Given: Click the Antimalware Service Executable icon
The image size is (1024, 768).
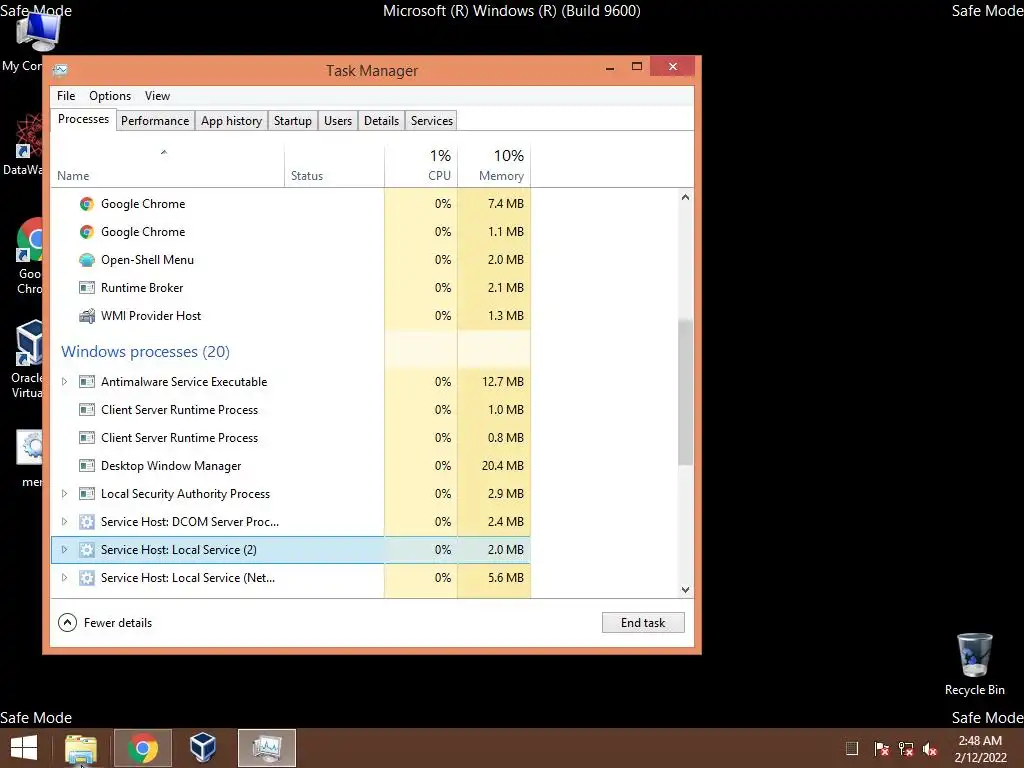Looking at the screenshot, I should [x=86, y=381].
